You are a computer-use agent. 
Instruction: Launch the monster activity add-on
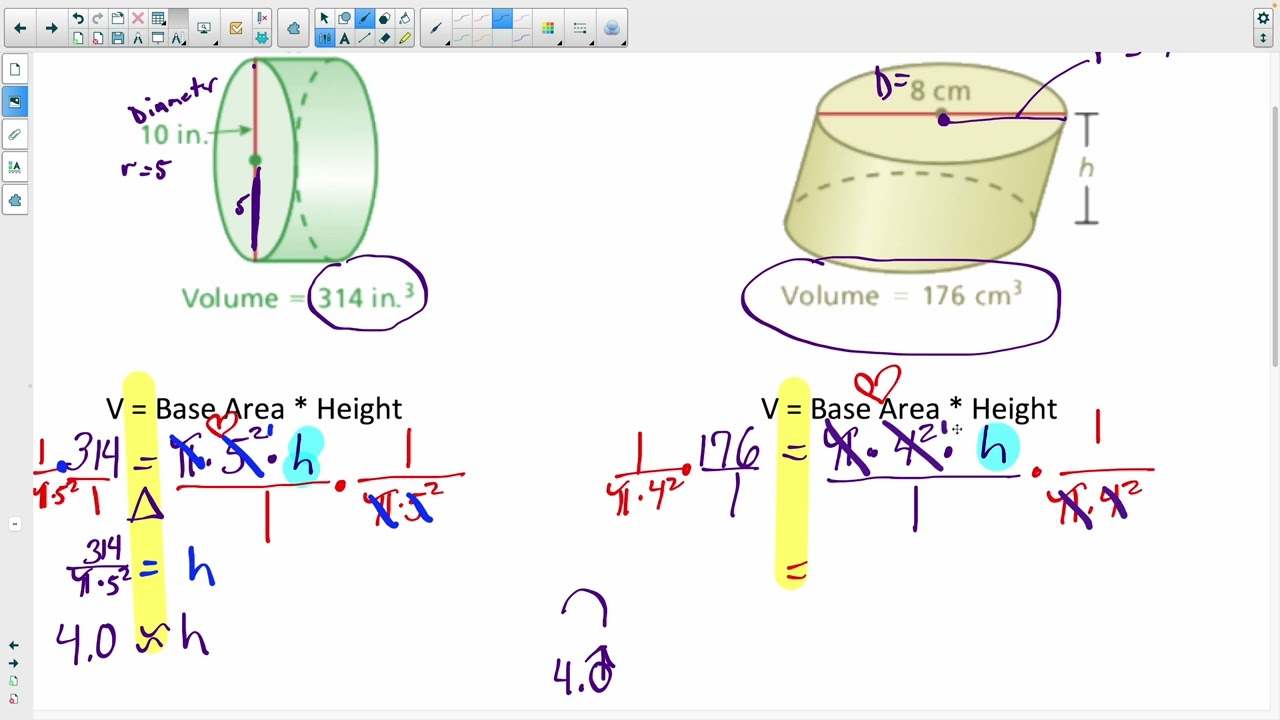coord(262,38)
